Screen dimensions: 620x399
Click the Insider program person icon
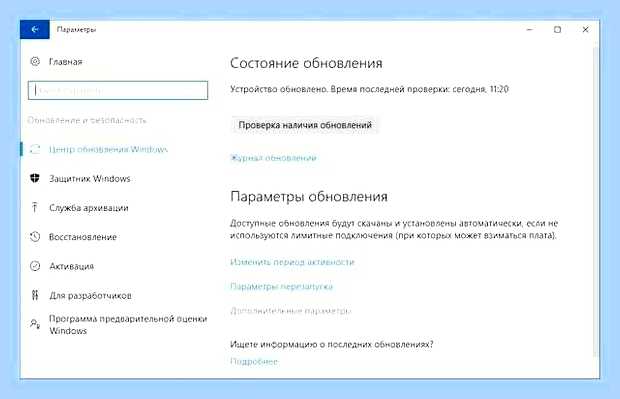(x=35, y=324)
